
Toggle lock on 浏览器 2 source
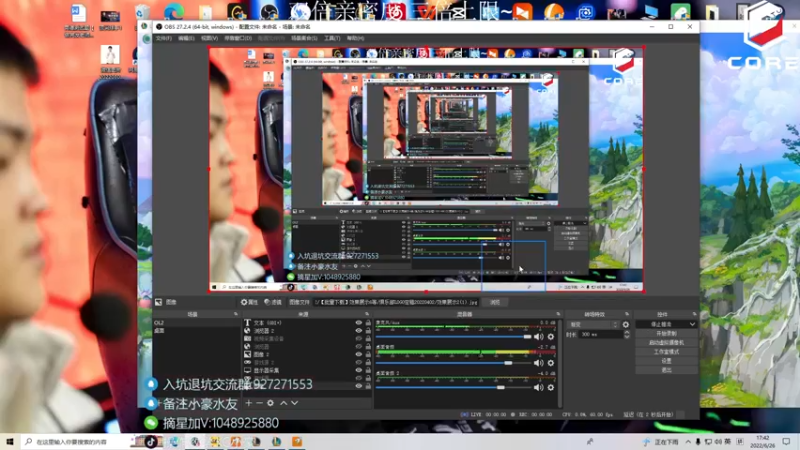[x=368, y=331]
